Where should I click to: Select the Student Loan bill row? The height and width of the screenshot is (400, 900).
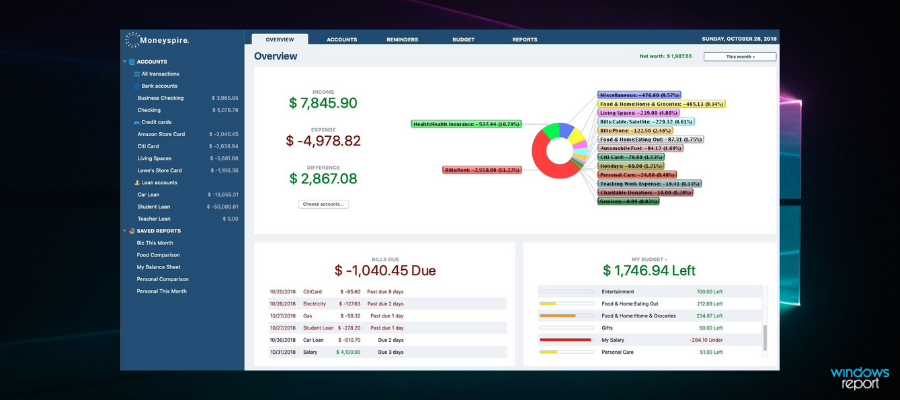tap(387, 328)
